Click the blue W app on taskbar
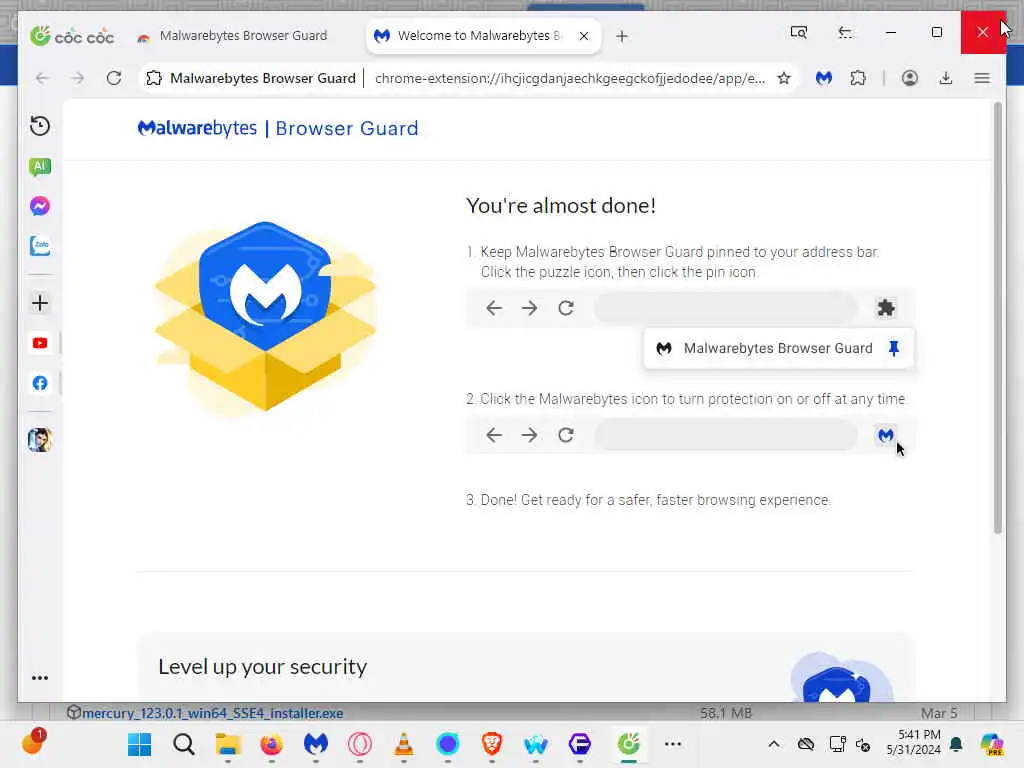Image resolution: width=1024 pixels, height=768 pixels. tap(536, 744)
